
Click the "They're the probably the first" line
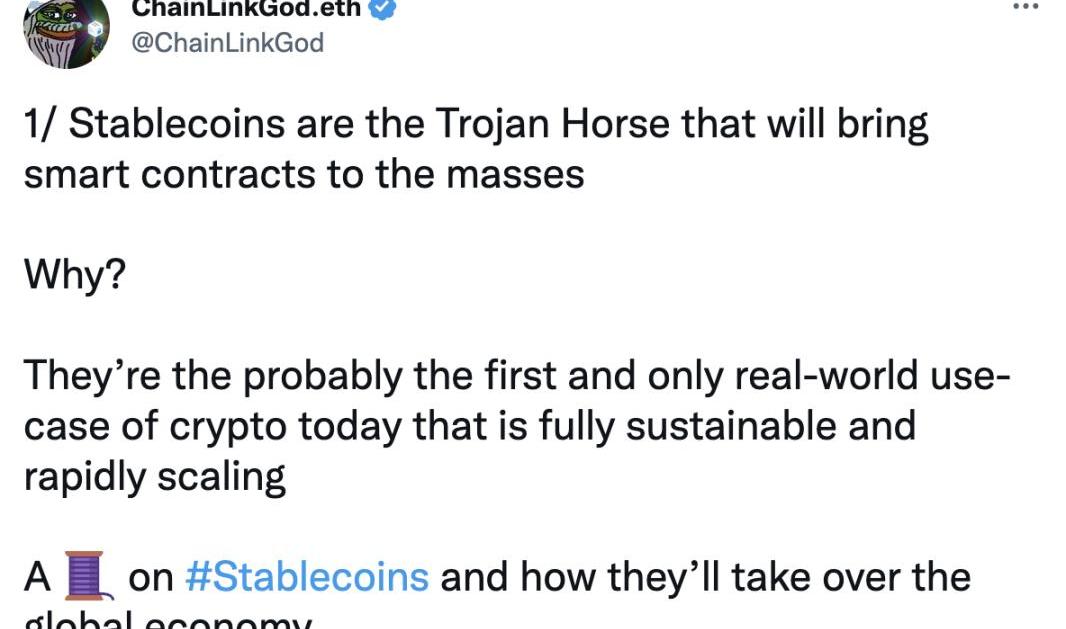point(516,376)
